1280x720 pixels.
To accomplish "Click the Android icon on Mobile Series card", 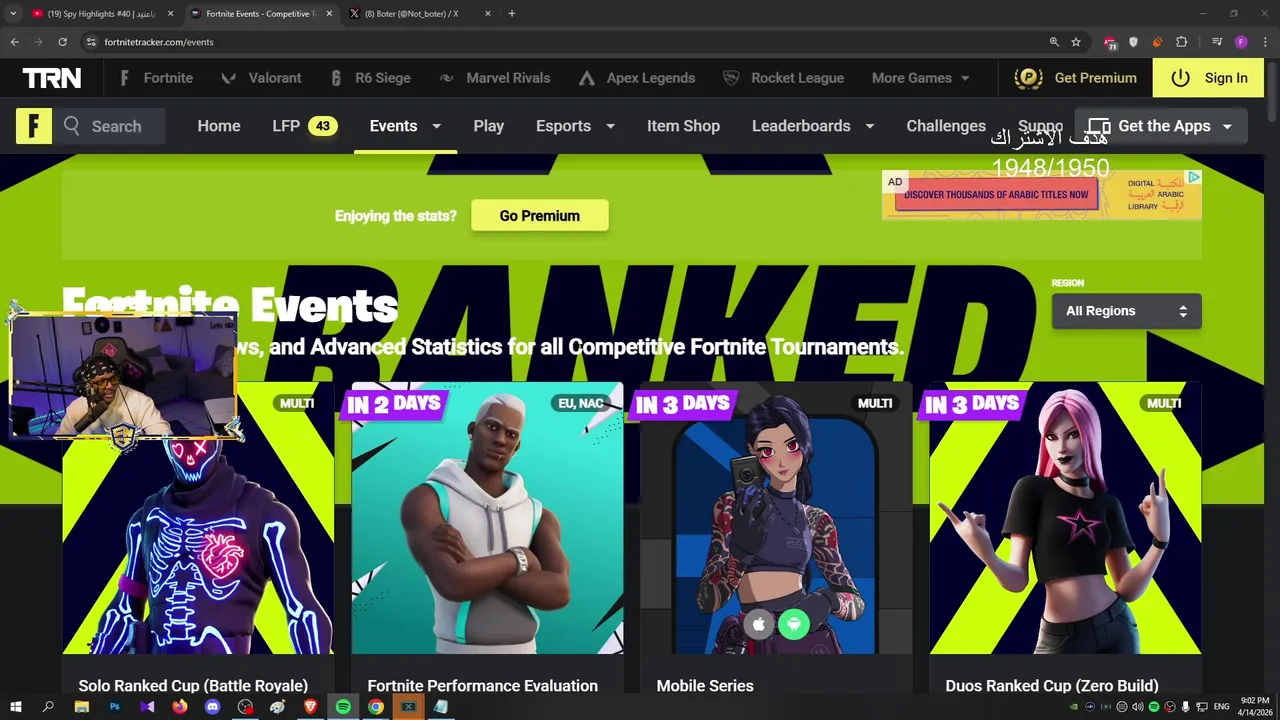I will click(794, 625).
